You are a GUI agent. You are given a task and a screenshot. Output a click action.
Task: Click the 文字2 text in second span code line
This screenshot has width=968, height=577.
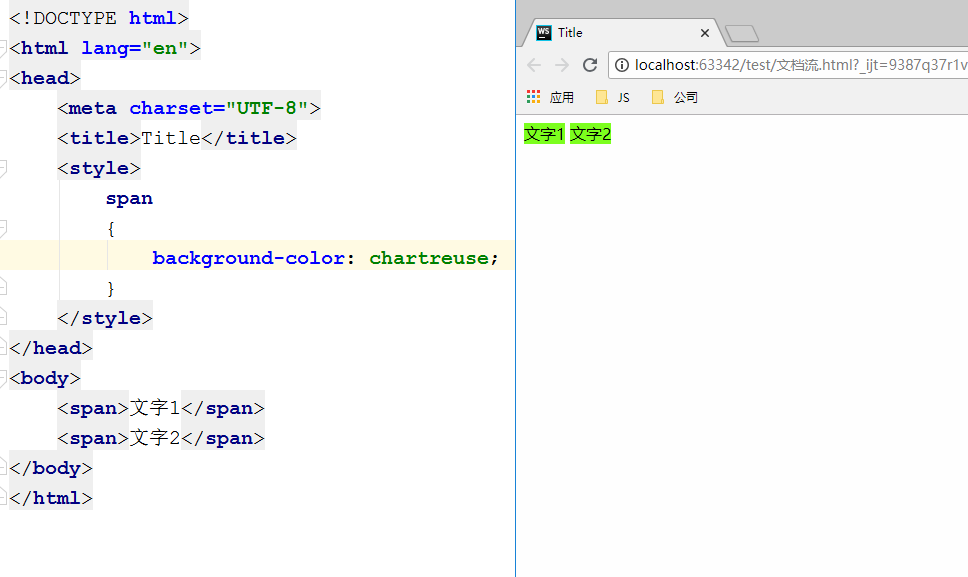click(x=155, y=438)
